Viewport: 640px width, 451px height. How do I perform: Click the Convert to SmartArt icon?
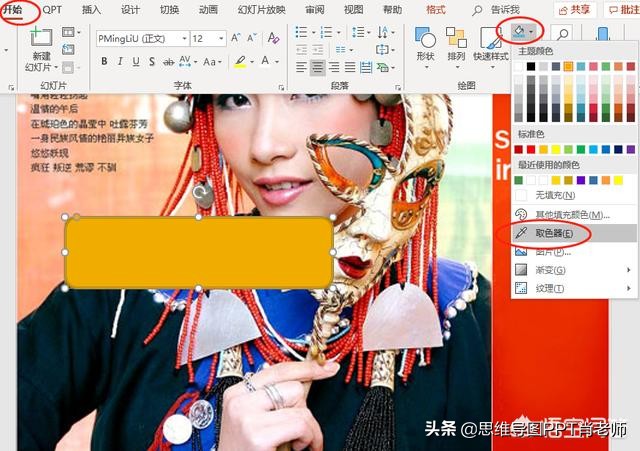point(382,67)
